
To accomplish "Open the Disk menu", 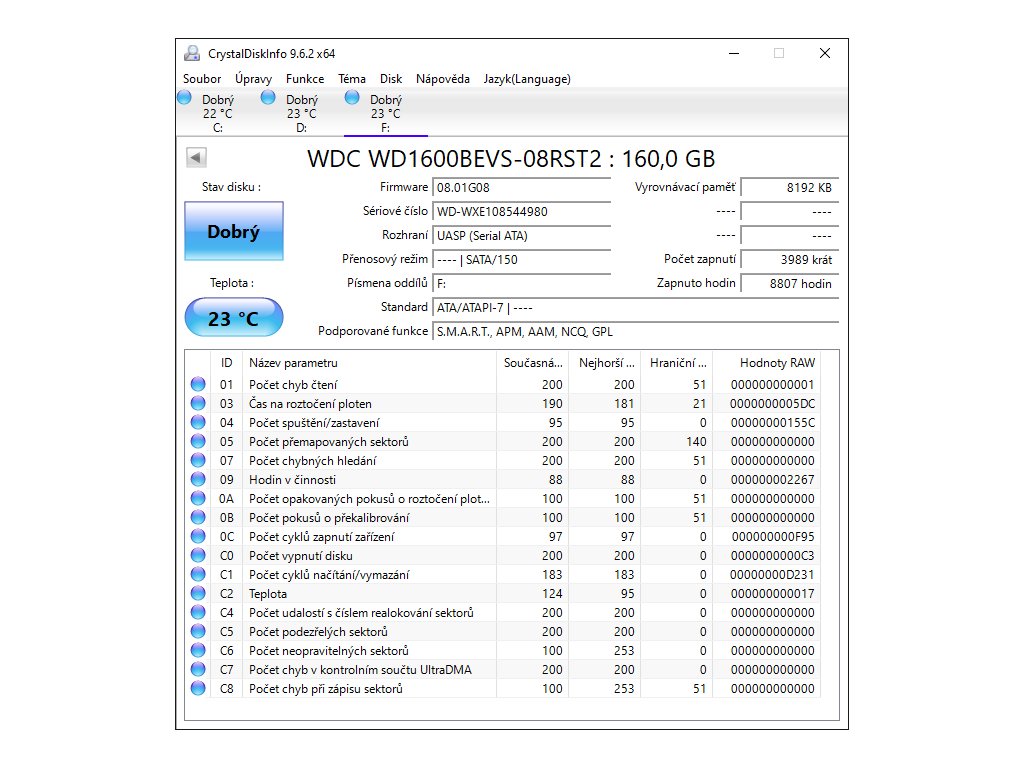I will [x=391, y=79].
